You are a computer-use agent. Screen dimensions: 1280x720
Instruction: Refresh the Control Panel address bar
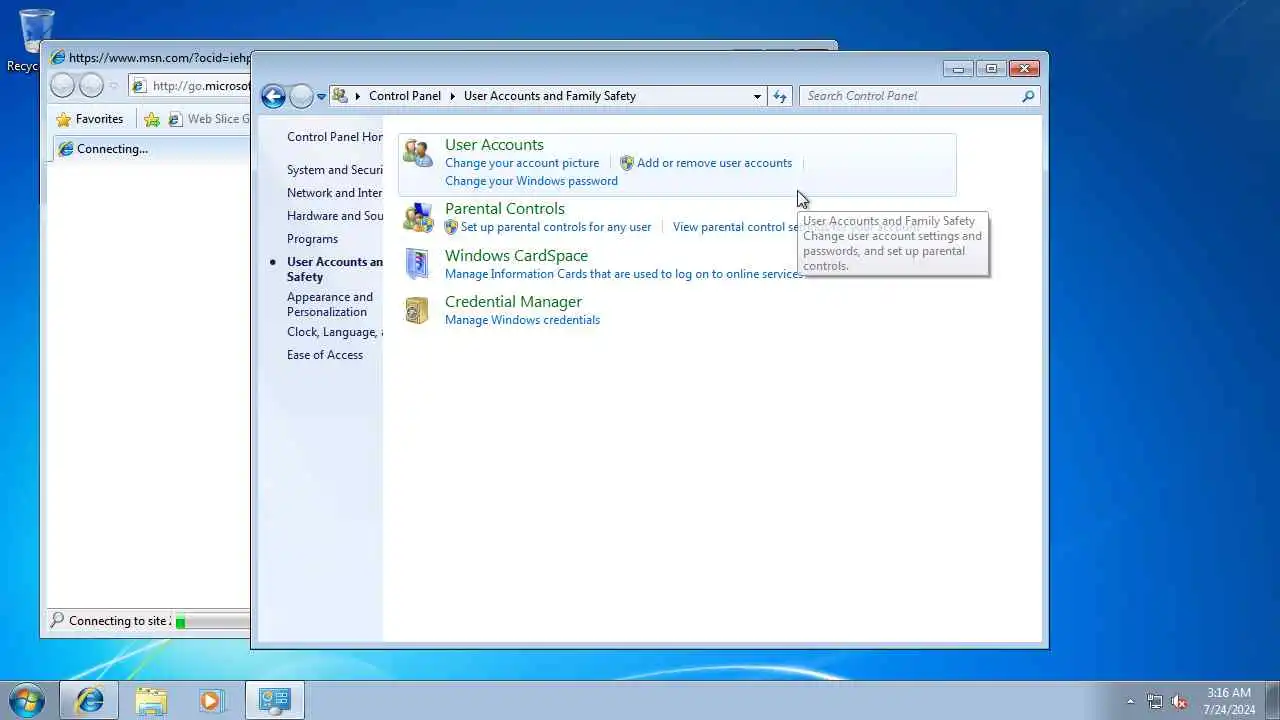780,96
